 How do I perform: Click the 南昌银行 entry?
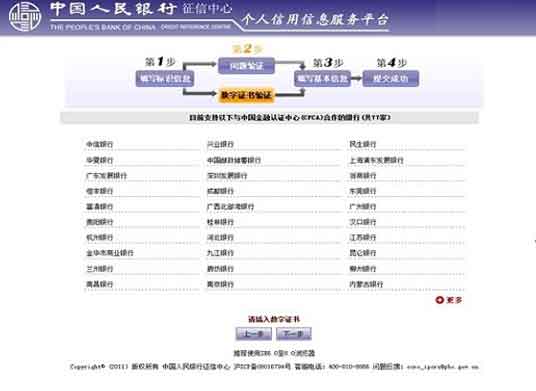pyautogui.click(x=99, y=284)
